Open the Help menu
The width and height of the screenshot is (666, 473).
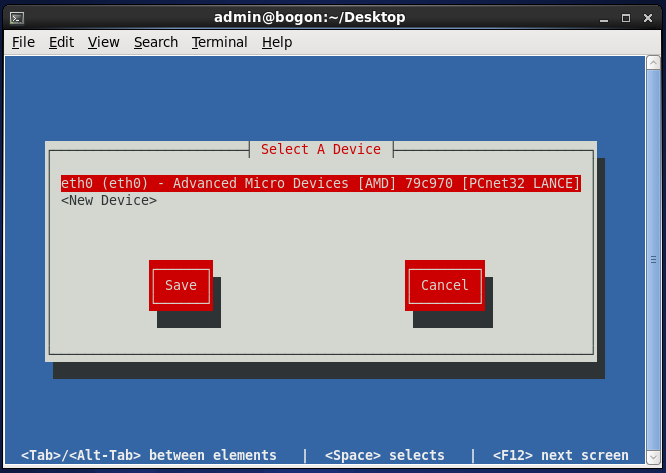[277, 42]
